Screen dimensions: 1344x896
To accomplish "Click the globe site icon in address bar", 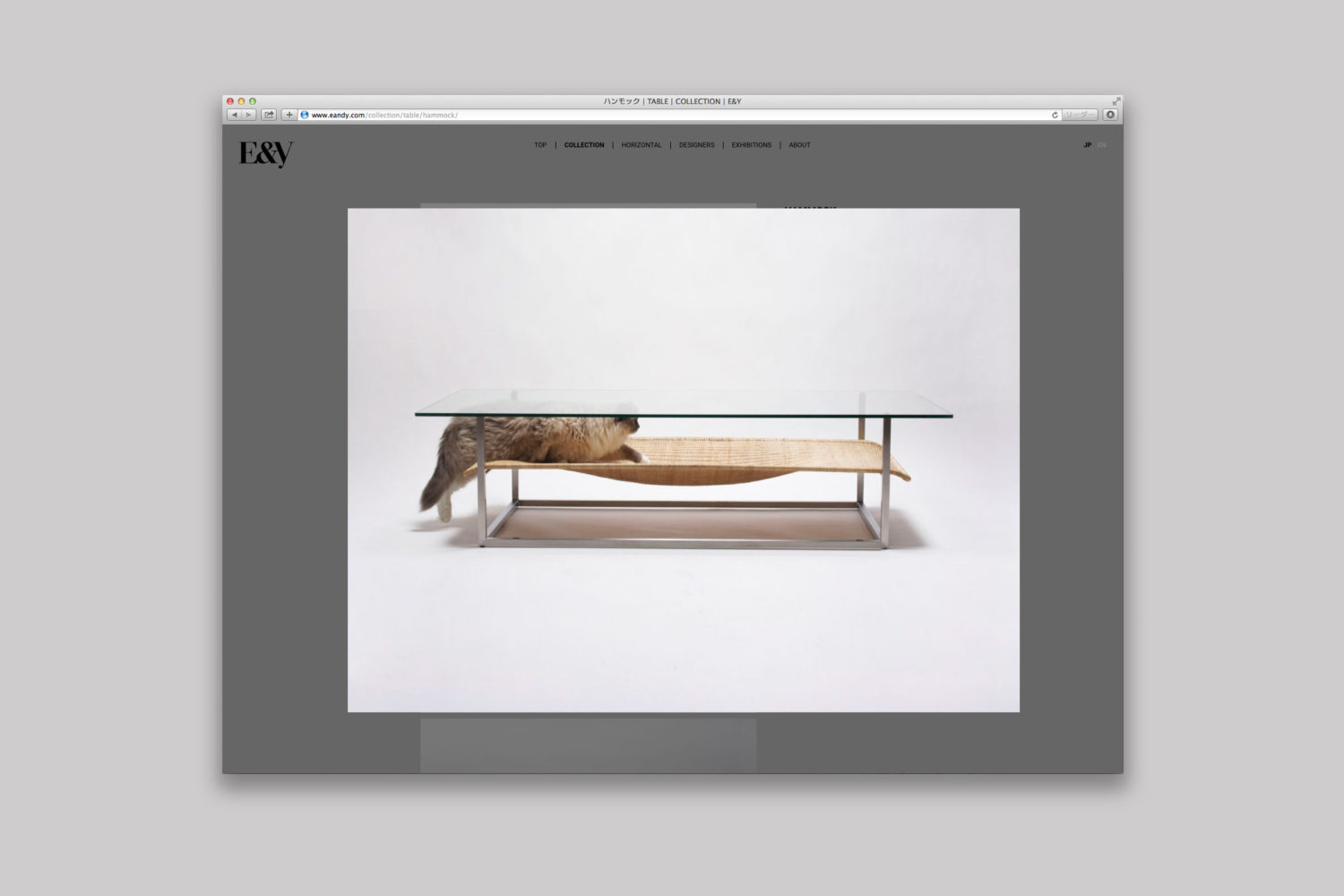I will 305,115.
